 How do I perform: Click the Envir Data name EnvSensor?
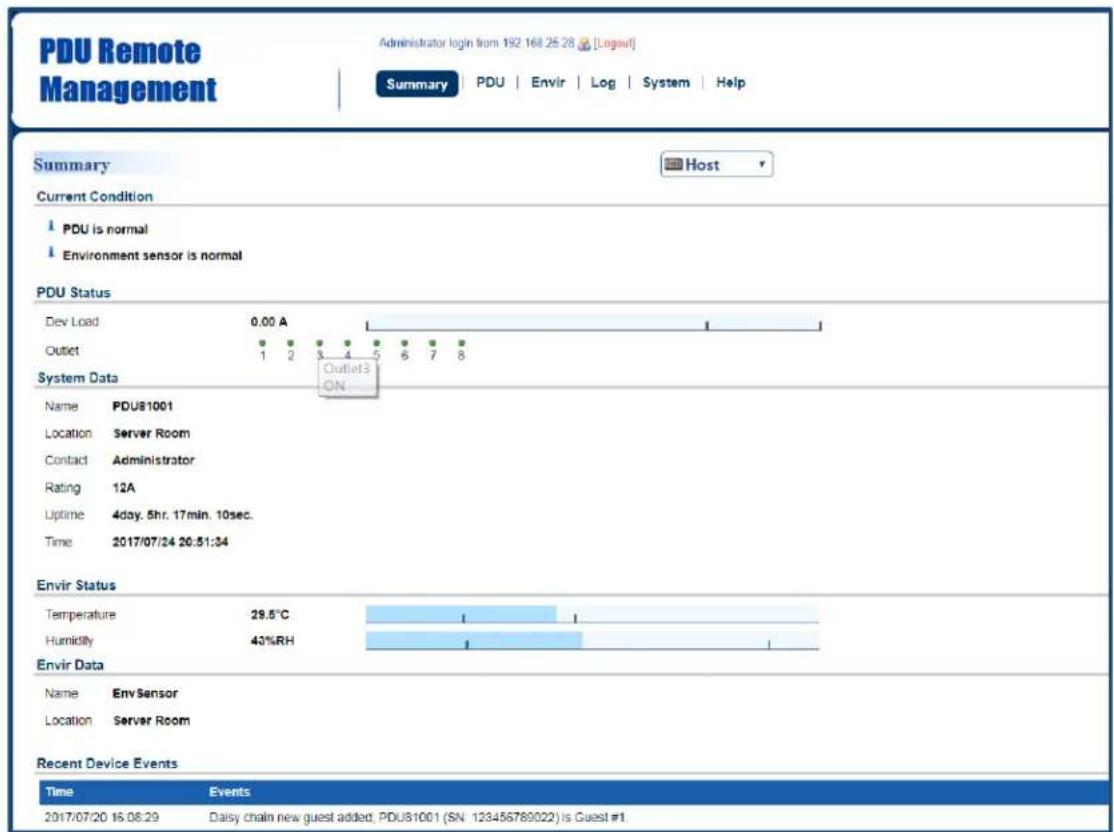point(145,693)
